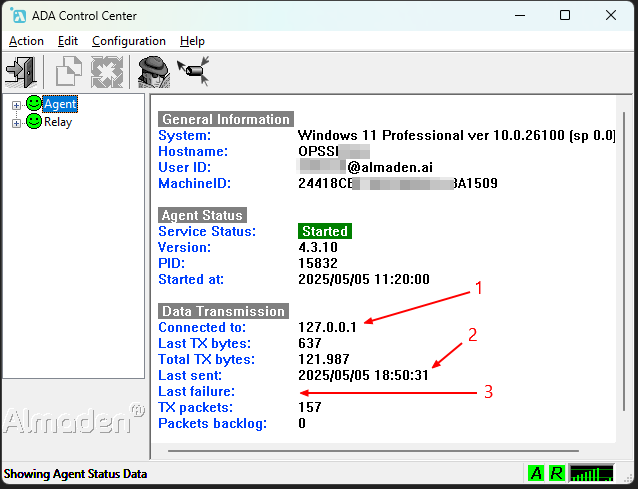Click the spy detective toolbar icon
The height and width of the screenshot is (489, 638).
pyautogui.click(x=153, y=72)
